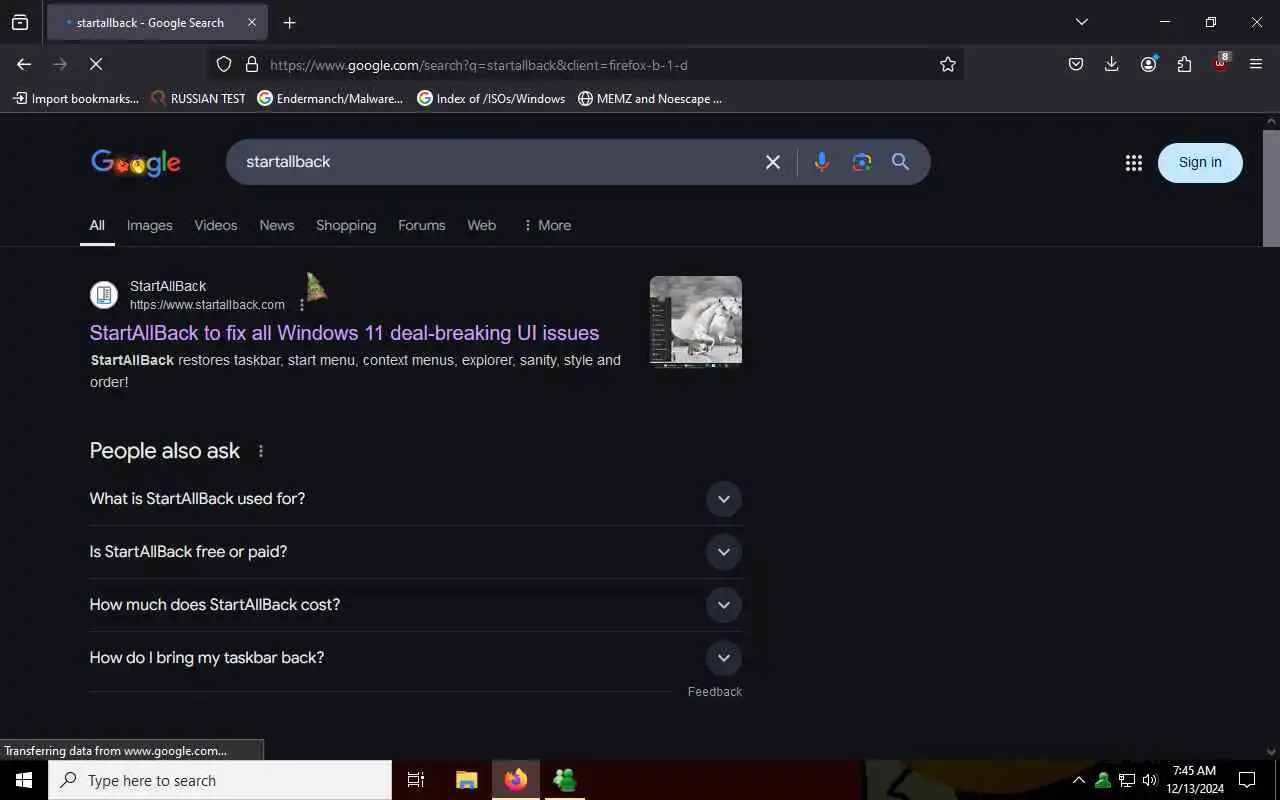
Task: Open clock showing 7:45 AM
Action: coord(1194,780)
